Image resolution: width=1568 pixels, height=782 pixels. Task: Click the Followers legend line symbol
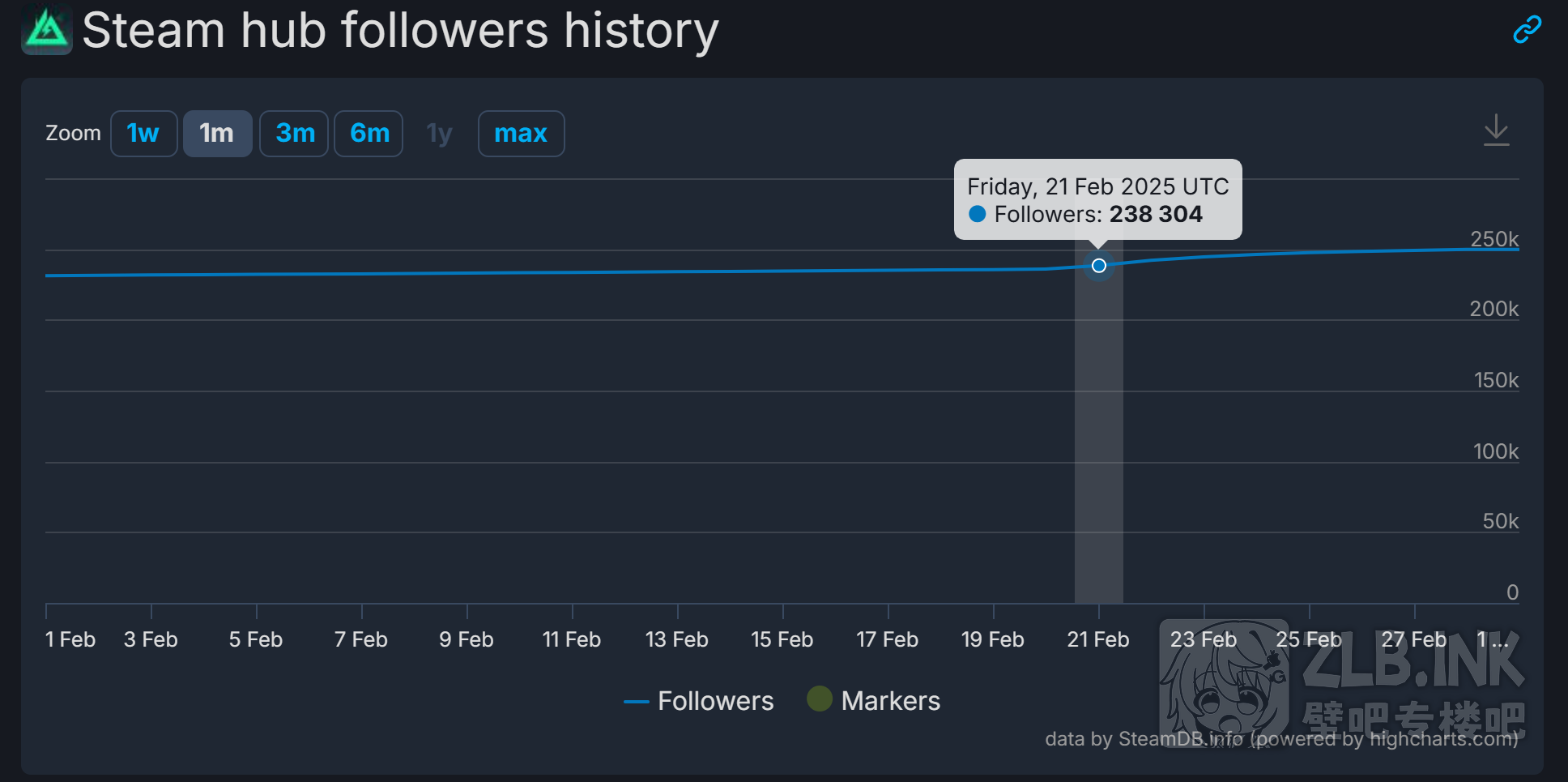636,702
